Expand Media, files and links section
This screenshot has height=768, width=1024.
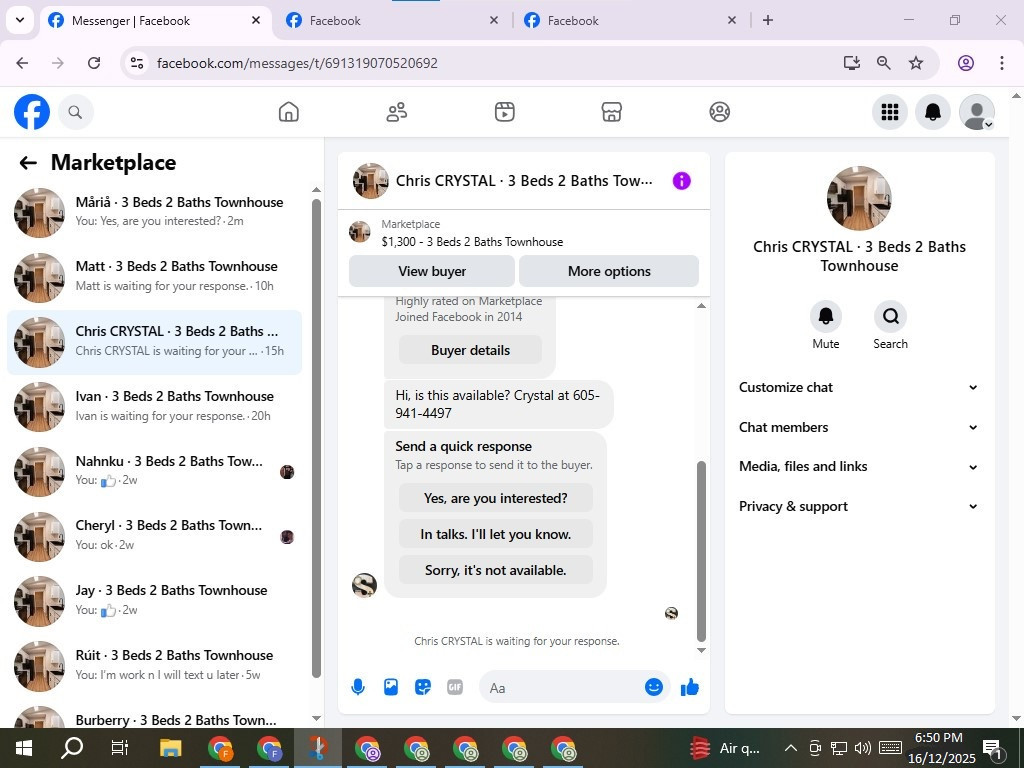pos(859,466)
